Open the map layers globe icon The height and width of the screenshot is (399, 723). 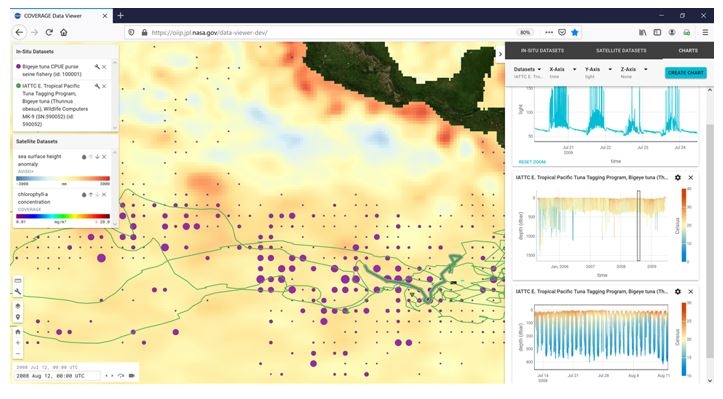18,306
